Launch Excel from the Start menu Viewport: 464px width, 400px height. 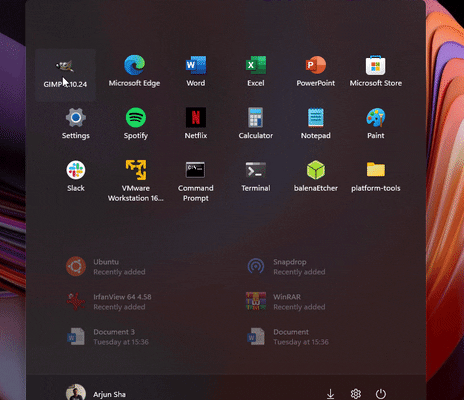[x=256, y=72]
